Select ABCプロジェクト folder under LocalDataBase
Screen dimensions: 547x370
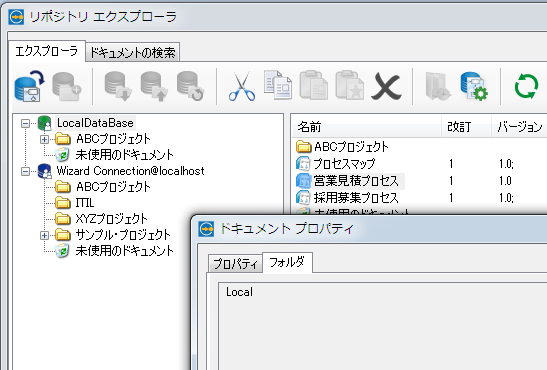(113, 139)
